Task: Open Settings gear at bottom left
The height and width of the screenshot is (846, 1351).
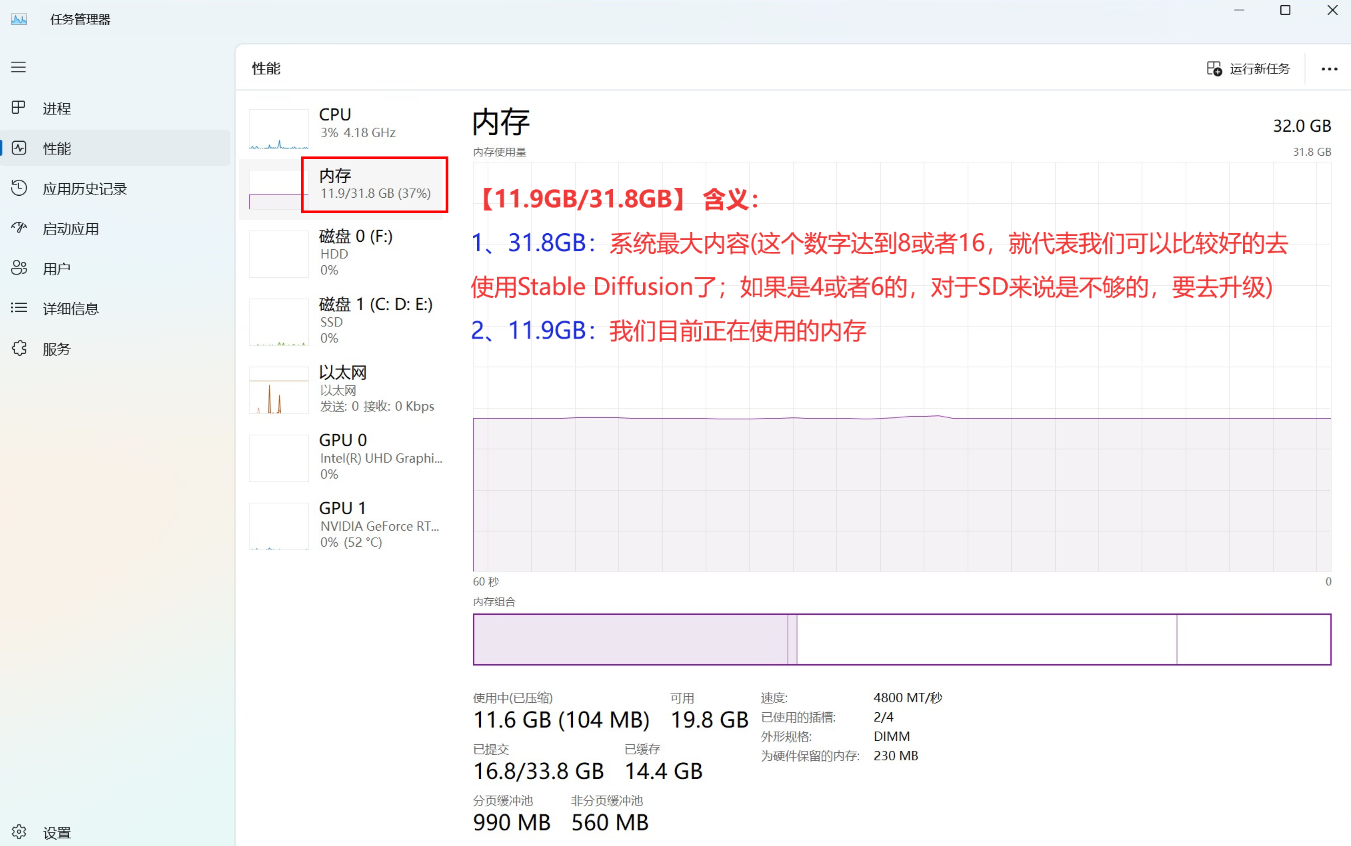Action: (18, 832)
